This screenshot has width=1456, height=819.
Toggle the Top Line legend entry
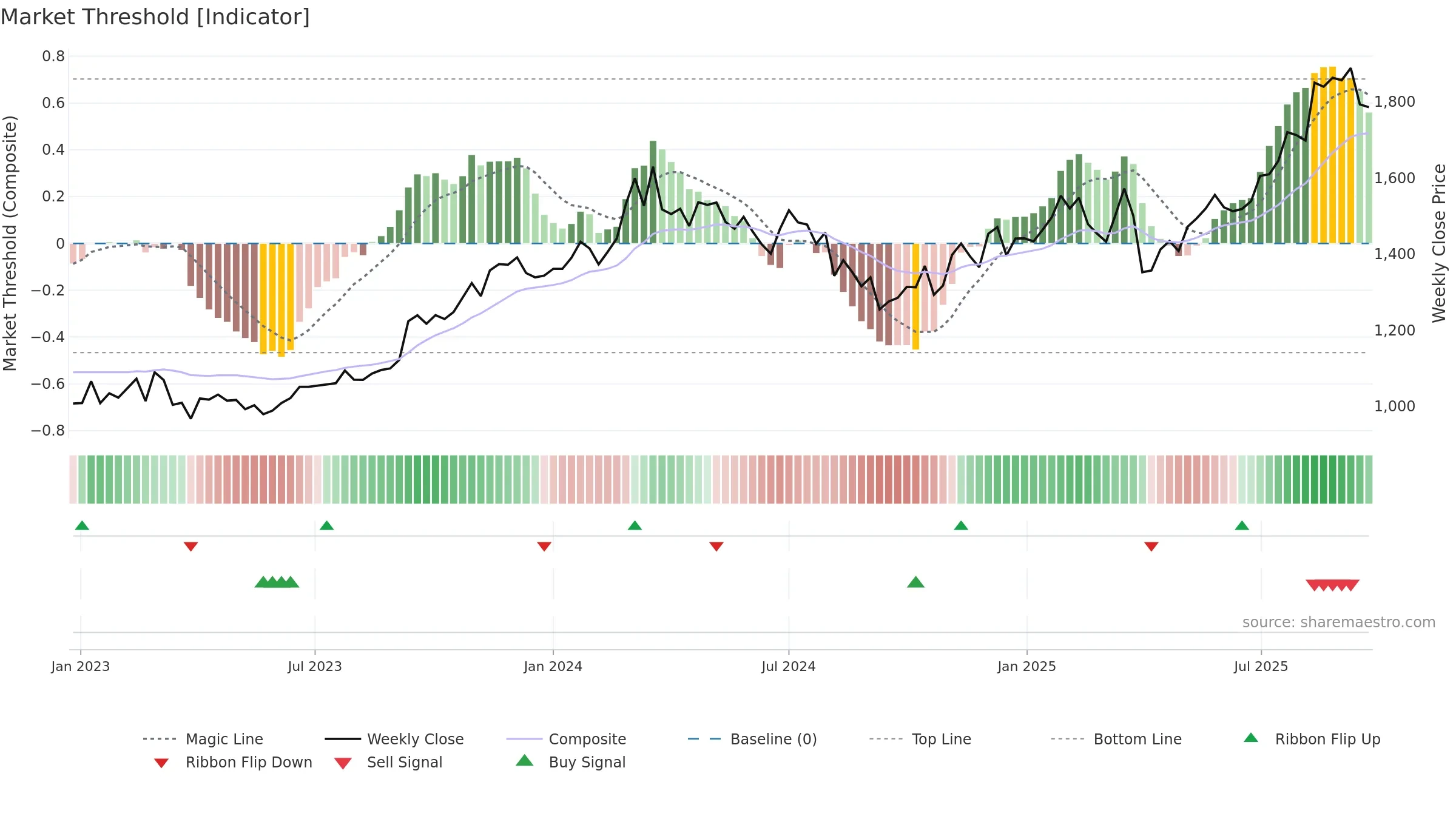click(x=920, y=739)
